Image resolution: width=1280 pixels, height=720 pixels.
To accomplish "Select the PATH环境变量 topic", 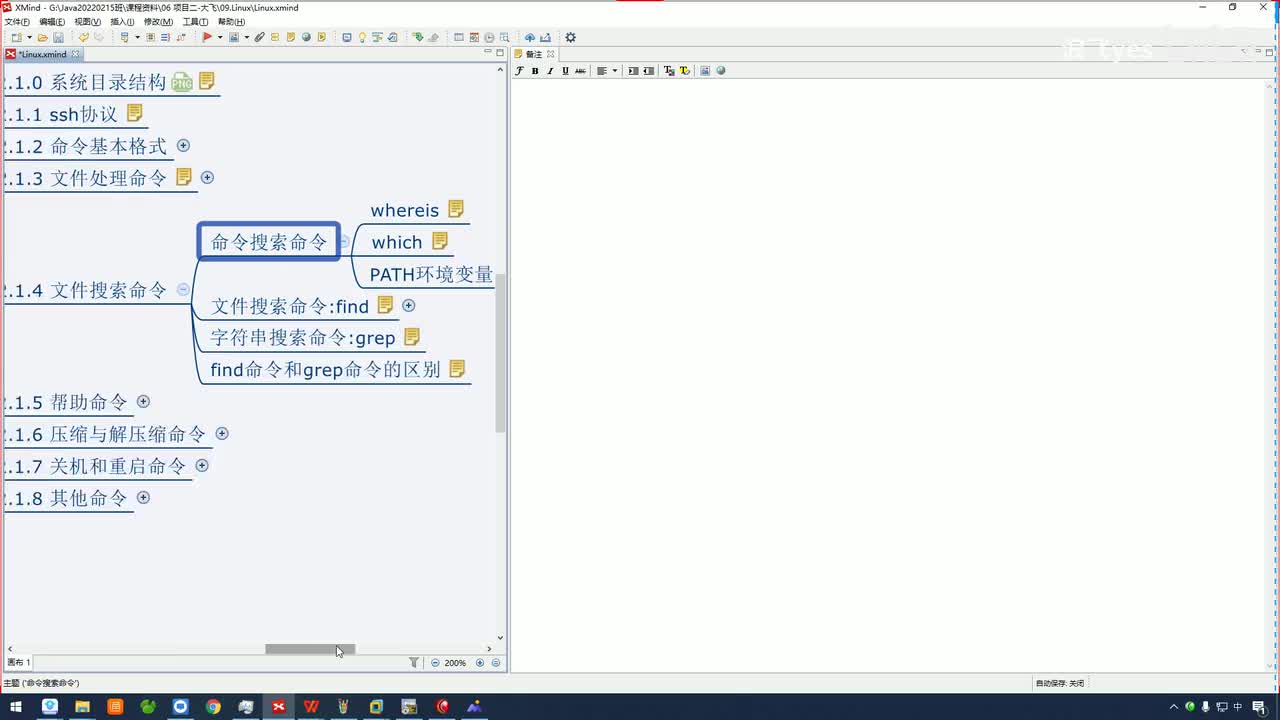I will pyautogui.click(x=431, y=274).
